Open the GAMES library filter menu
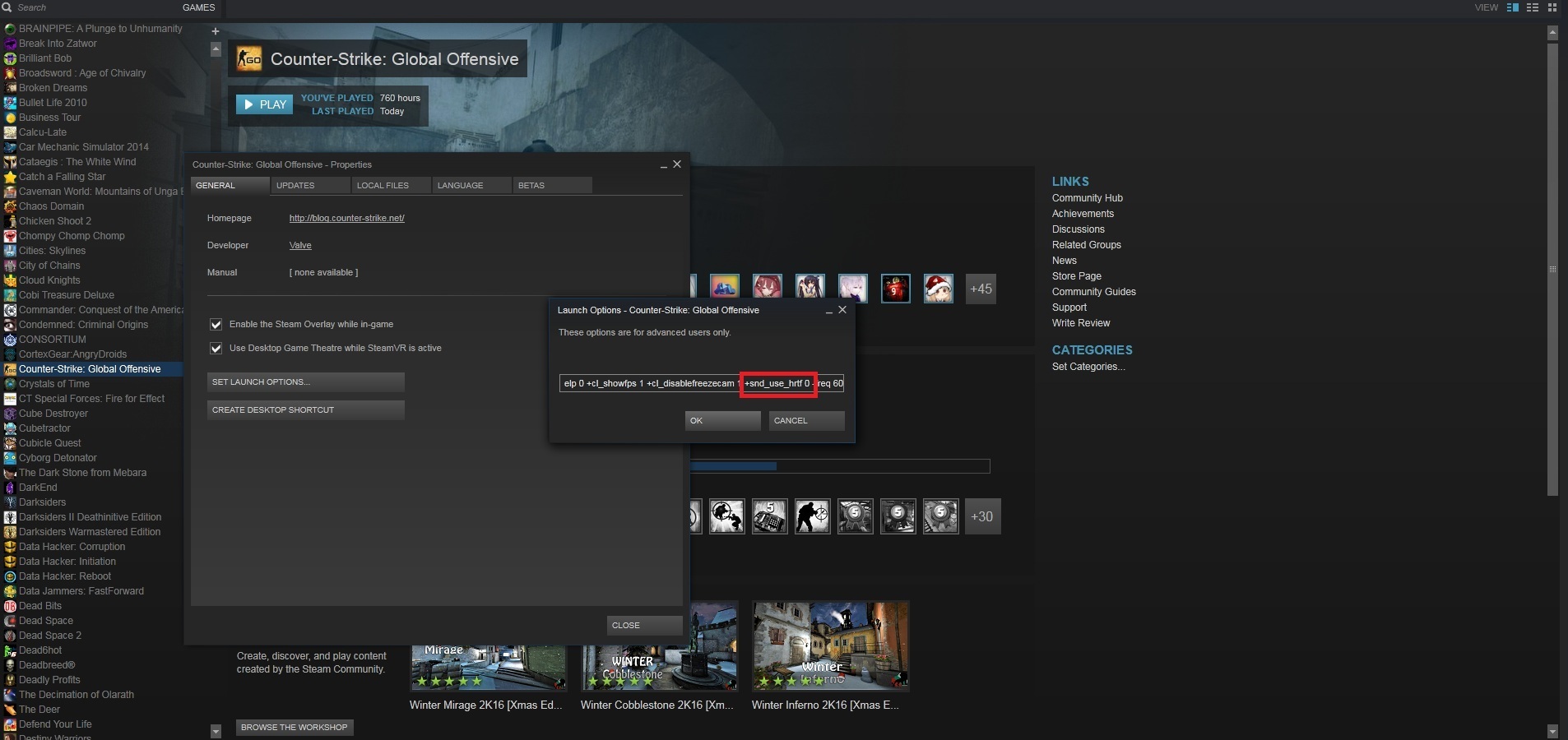Screen dimensions: 1568x740 [x=198, y=7]
